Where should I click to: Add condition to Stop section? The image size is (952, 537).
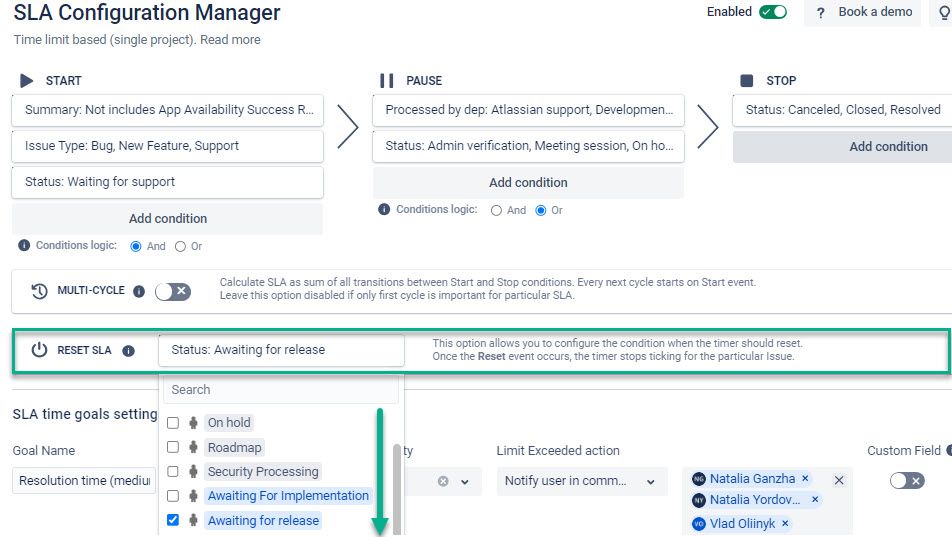pos(843,146)
